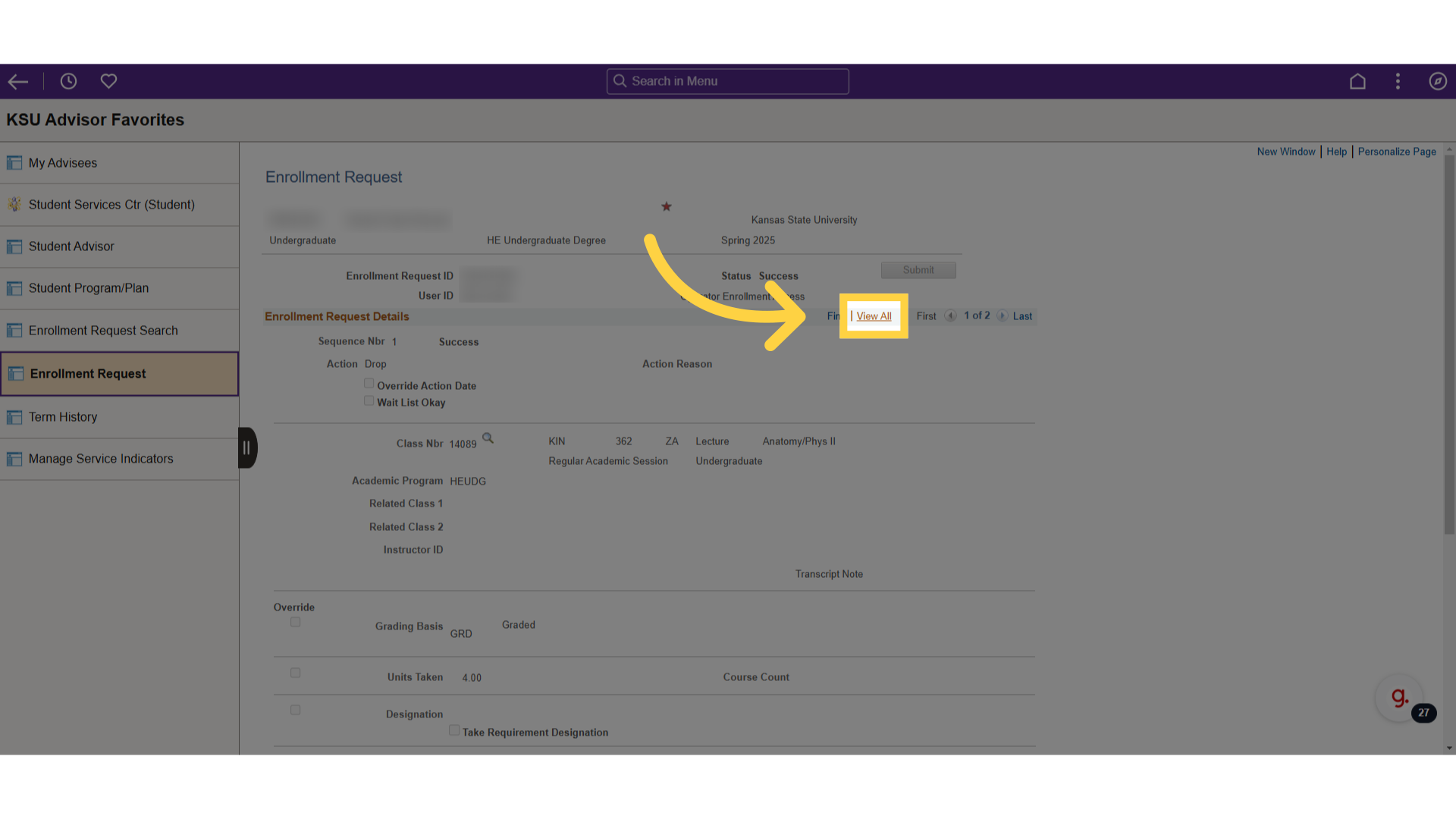
Task: Click the Submit button
Action: click(x=918, y=270)
